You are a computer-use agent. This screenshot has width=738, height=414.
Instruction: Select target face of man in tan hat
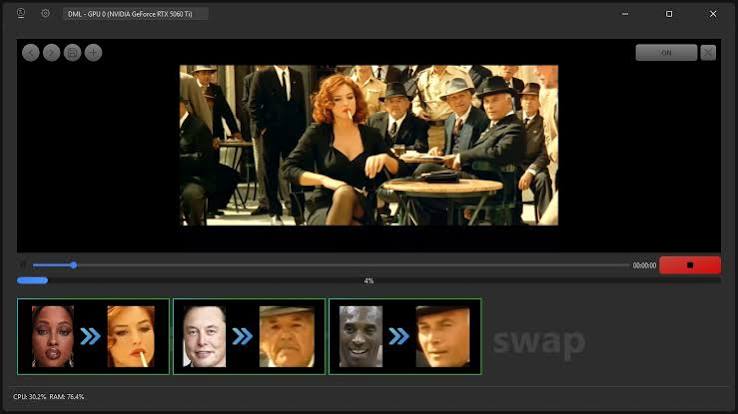(x=287, y=336)
